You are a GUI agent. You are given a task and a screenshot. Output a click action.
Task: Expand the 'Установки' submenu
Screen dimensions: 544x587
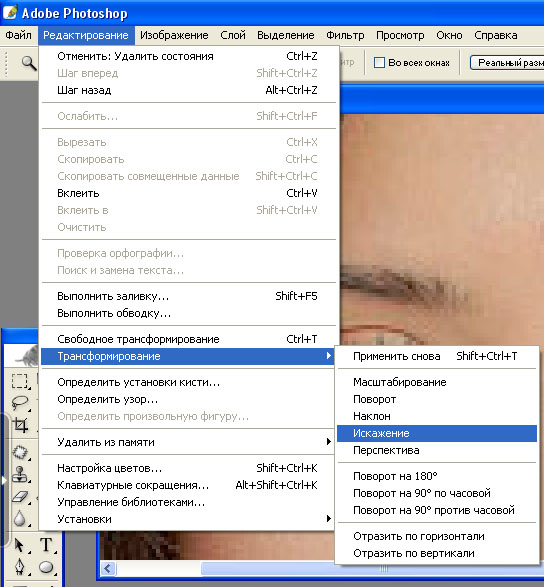click(188, 519)
